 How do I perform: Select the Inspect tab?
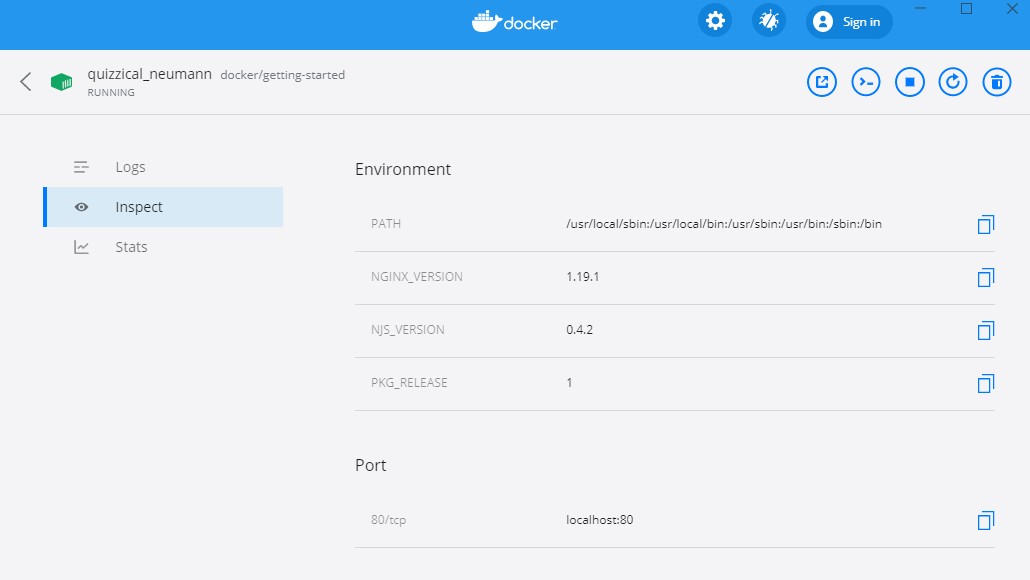[x=138, y=207]
